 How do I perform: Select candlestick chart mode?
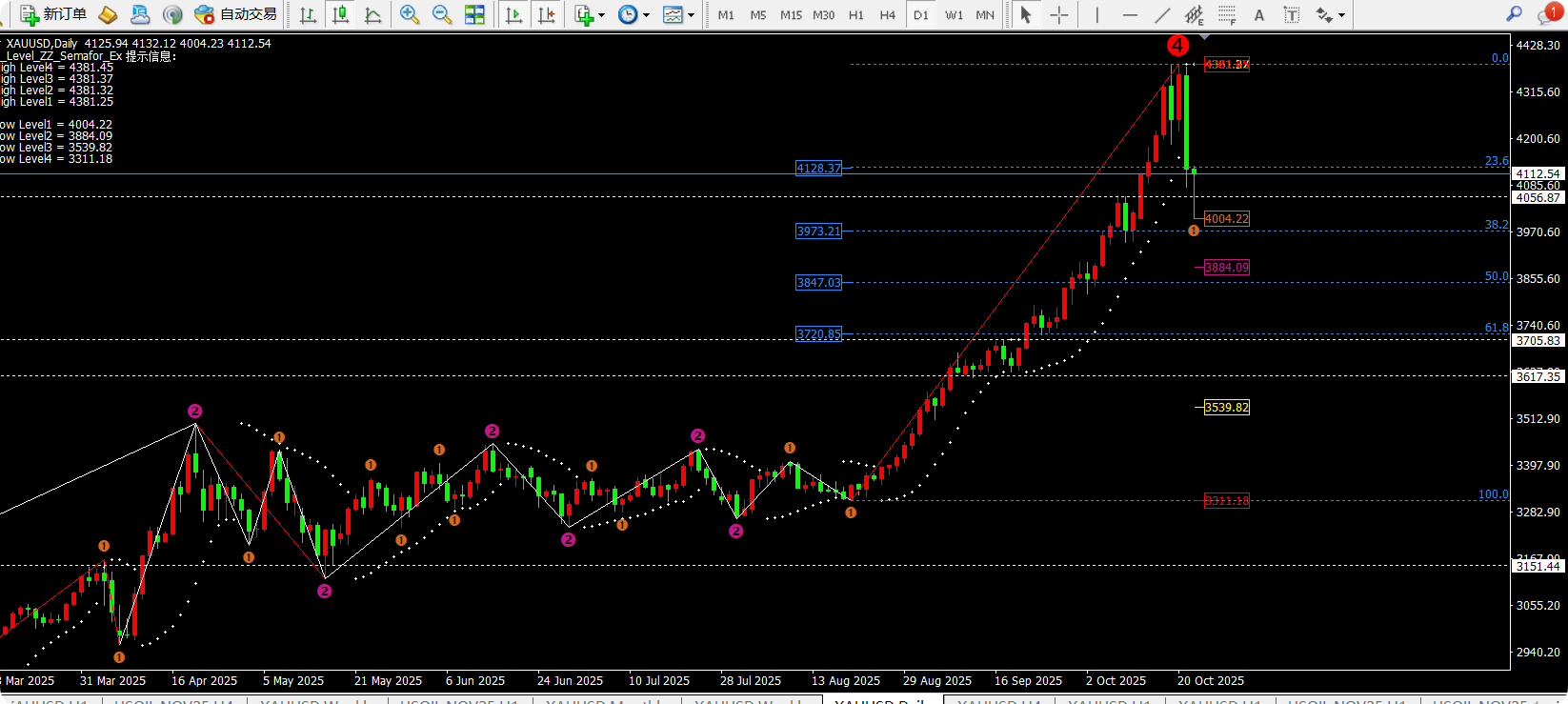[340, 15]
